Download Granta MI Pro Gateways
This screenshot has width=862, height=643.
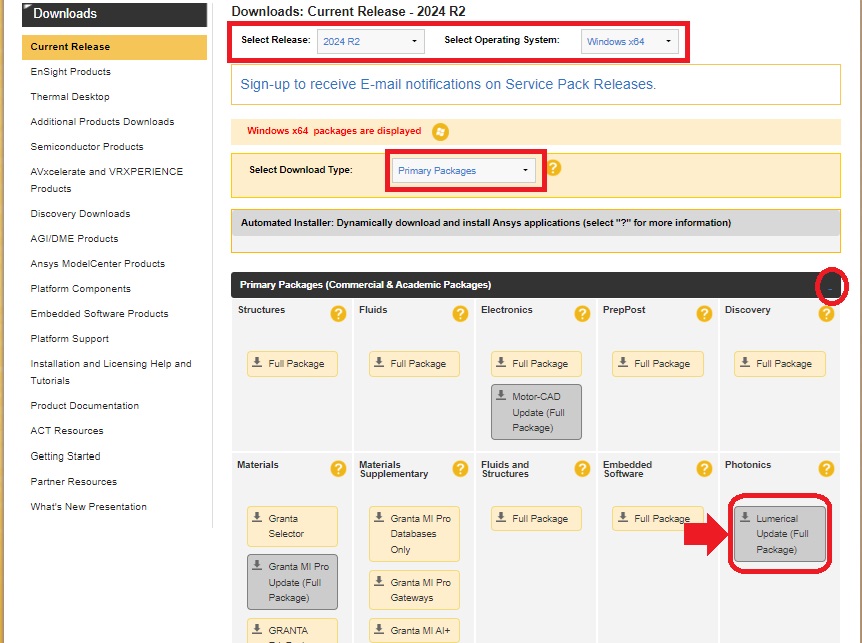(415, 590)
